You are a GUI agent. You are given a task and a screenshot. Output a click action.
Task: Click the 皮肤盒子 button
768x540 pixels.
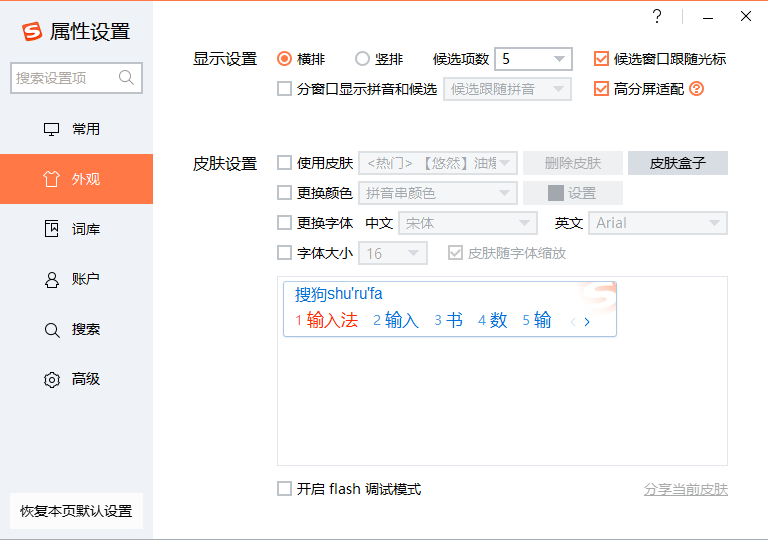coord(678,163)
